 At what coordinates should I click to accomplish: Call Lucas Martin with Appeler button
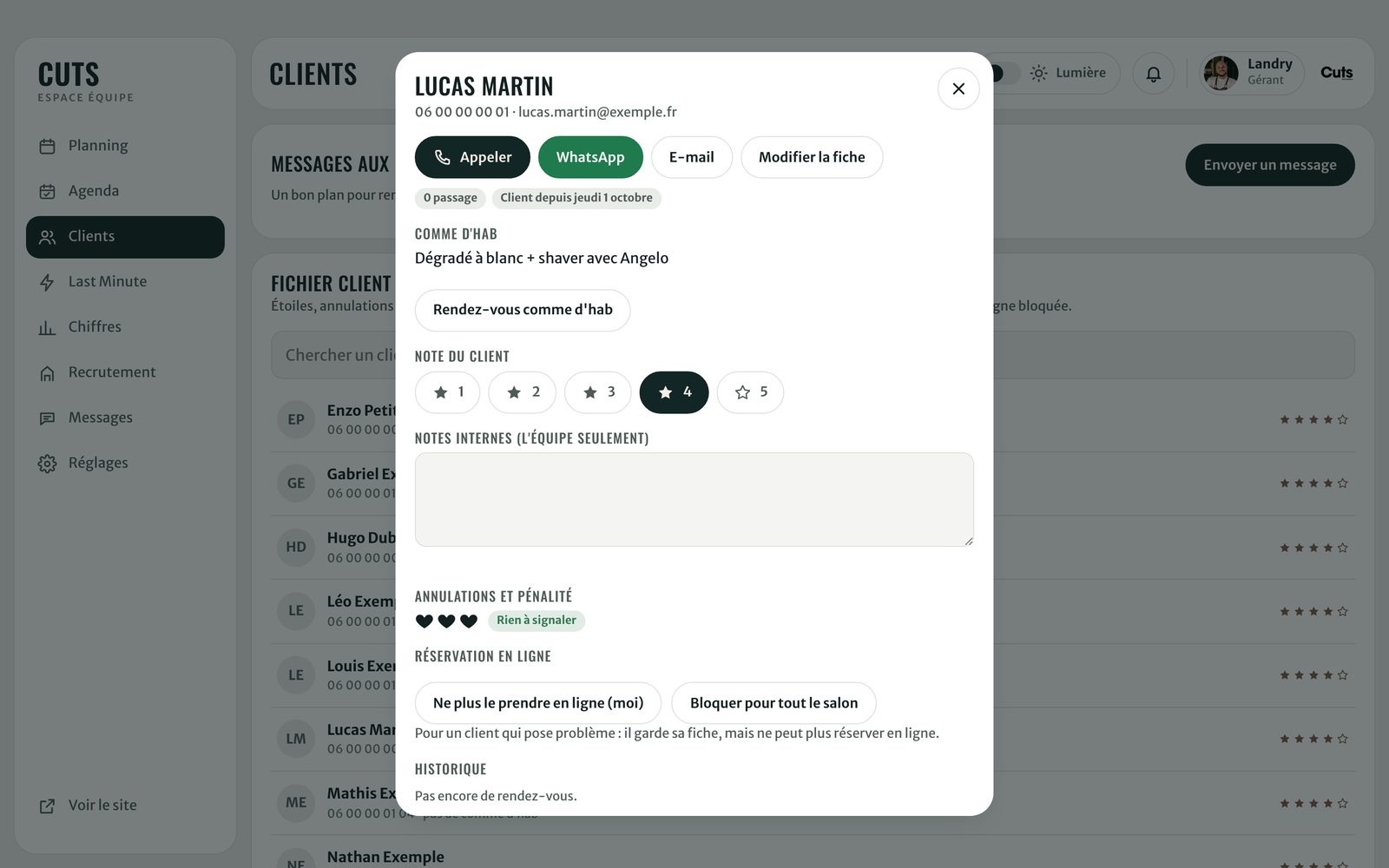[x=472, y=157]
